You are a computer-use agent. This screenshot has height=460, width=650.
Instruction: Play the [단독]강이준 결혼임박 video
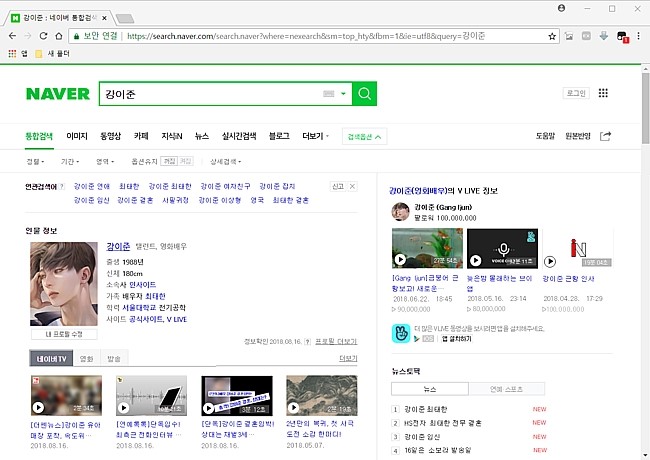(x=237, y=395)
